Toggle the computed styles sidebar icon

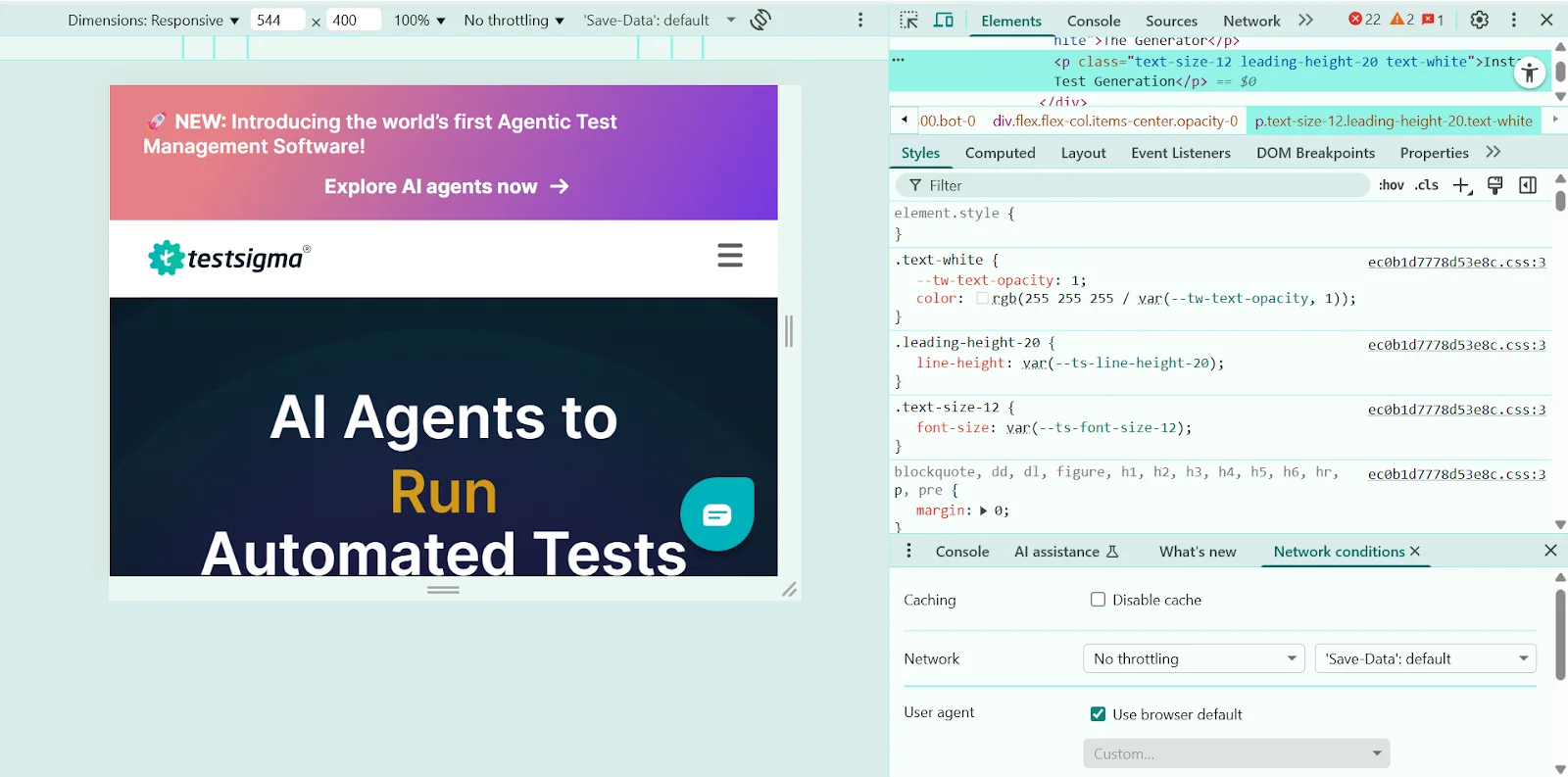click(x=1528, y=185)
